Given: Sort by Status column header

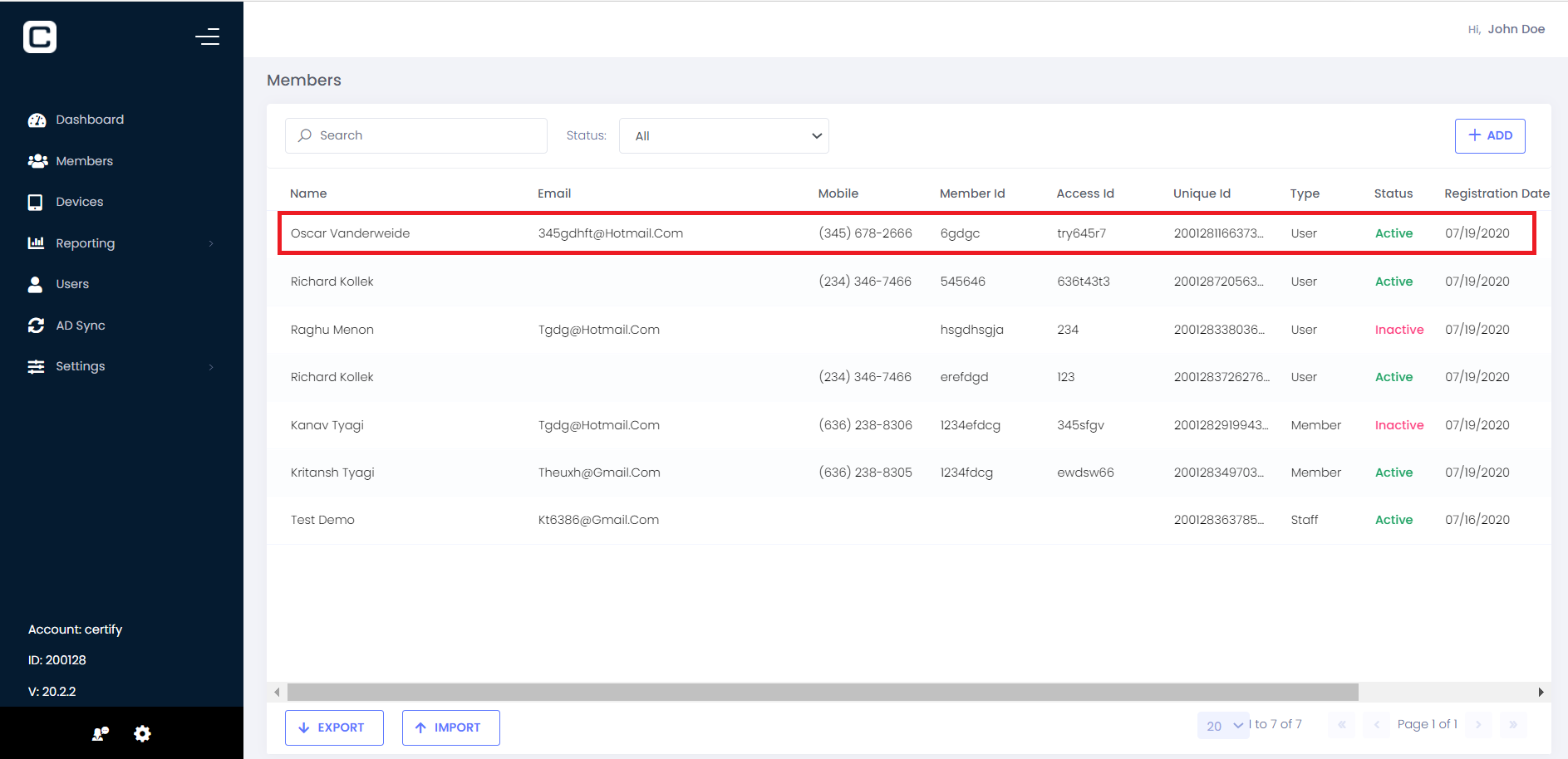Looking at the screenshot, I should tap(1394, 193).
